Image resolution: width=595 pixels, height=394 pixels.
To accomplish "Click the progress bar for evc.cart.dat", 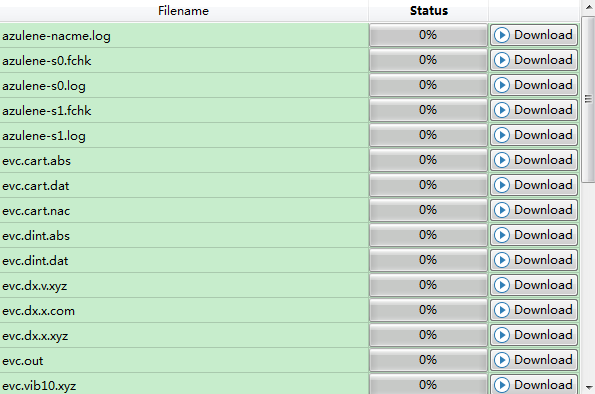I will coord(428,185).
